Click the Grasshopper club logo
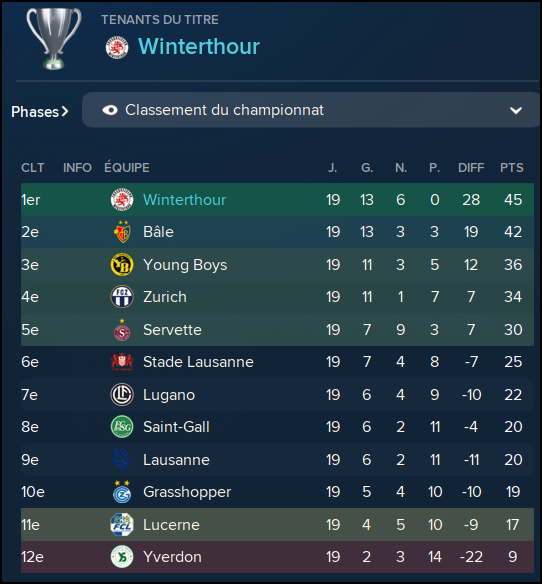Image resolution: width=542 pixels, height=584 pixels. coord(122,492)
